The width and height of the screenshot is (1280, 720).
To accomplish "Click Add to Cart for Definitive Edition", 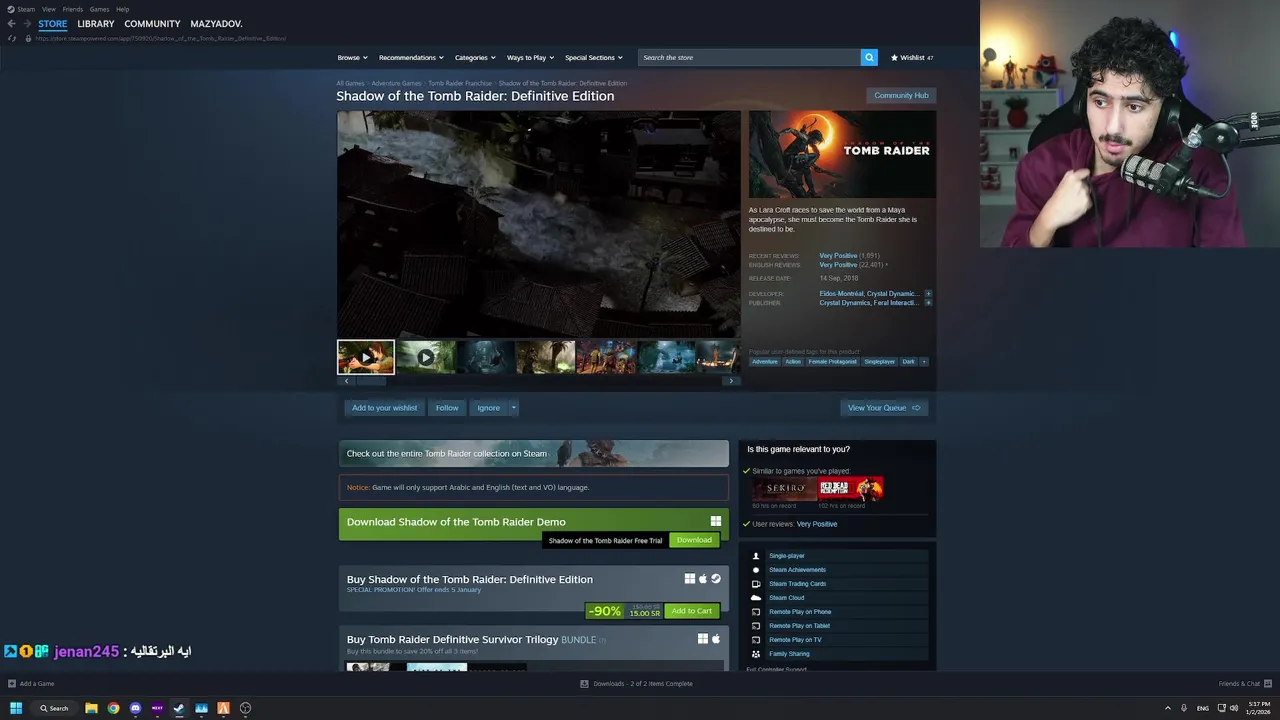I will coord(692,611).
